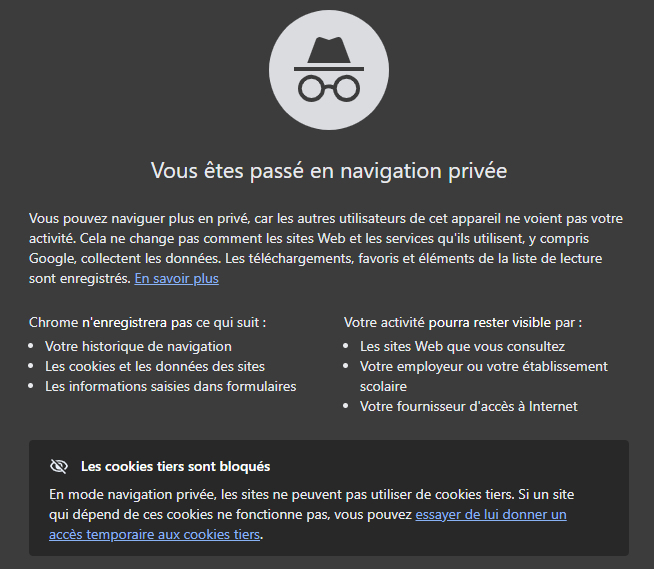This screenshot has width=654, height=569.
Task: Click "Votre activité pourra rester visible par" heading
Action: point(463,323)
